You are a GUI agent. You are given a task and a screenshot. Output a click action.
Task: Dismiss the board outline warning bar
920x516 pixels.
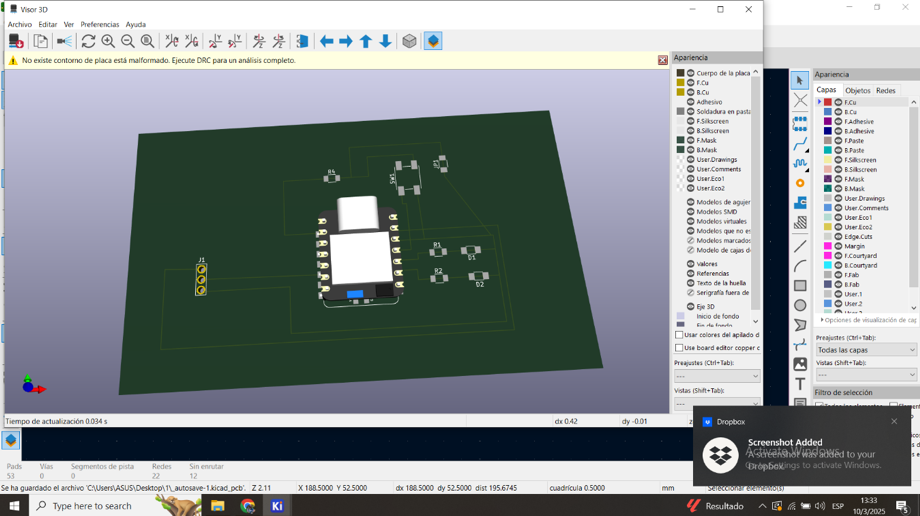(x=662, y=60)
